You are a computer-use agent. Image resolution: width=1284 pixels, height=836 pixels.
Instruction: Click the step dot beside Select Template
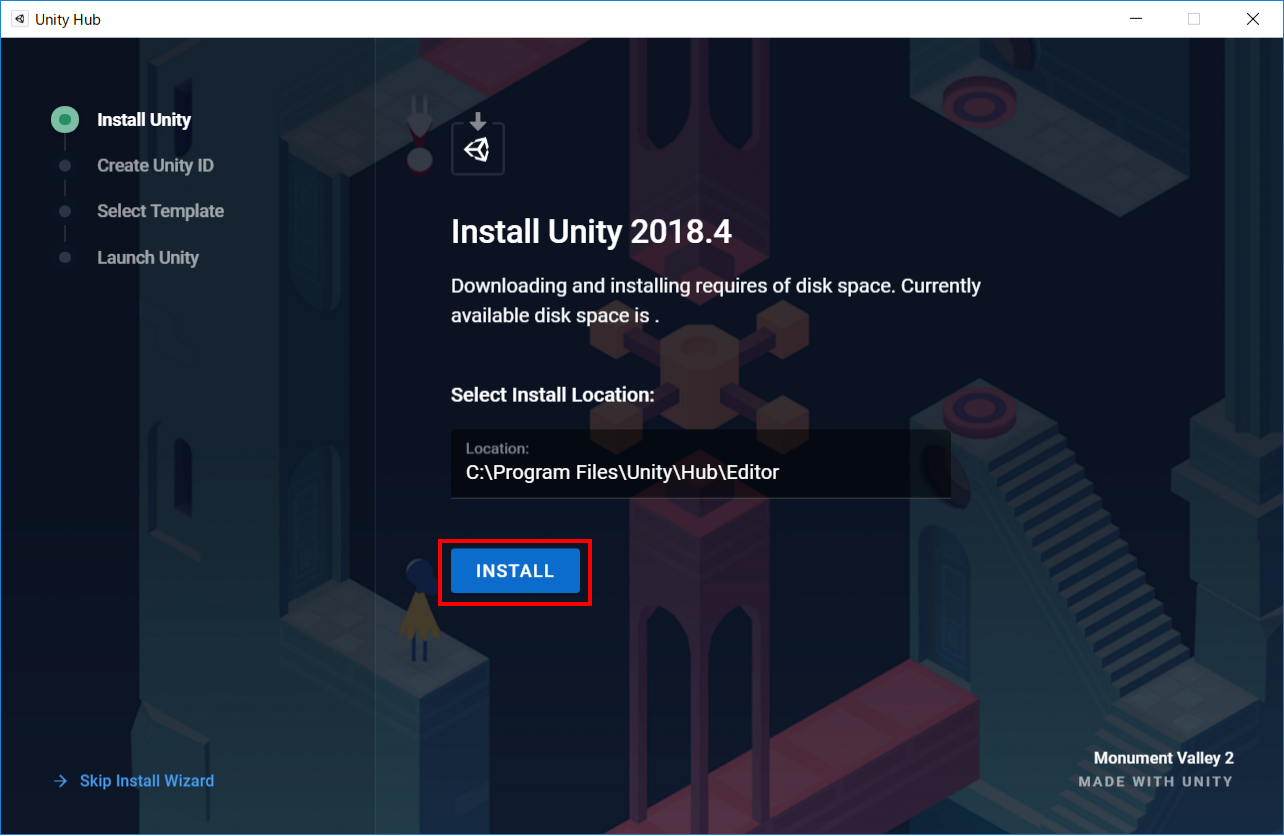point(65,211)
